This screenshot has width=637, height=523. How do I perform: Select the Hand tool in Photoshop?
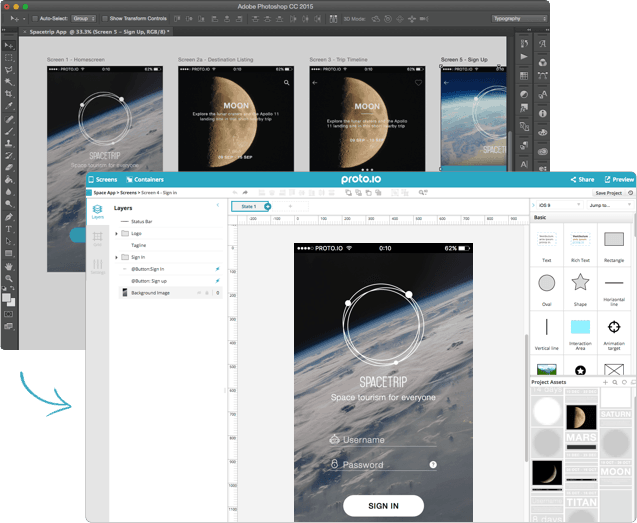pos(9,267)
